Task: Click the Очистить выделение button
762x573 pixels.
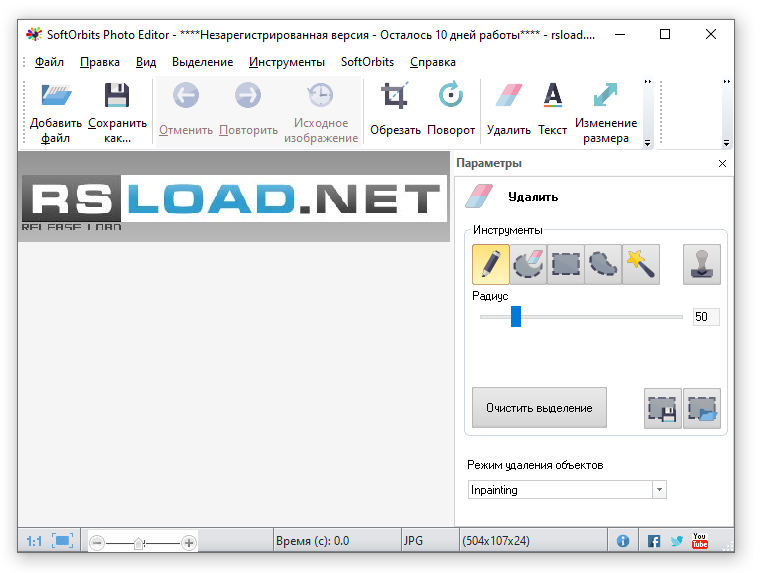Action: pos(539,408)
